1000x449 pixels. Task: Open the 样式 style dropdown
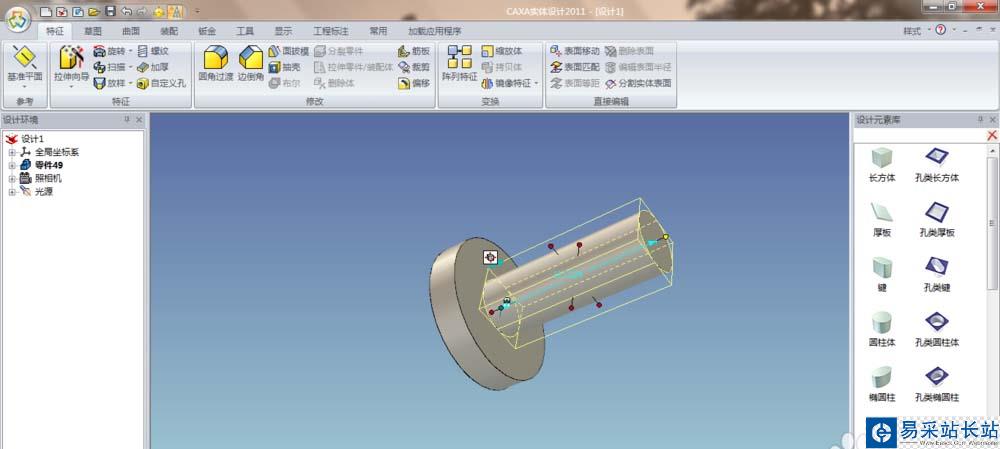coord(916,31)
